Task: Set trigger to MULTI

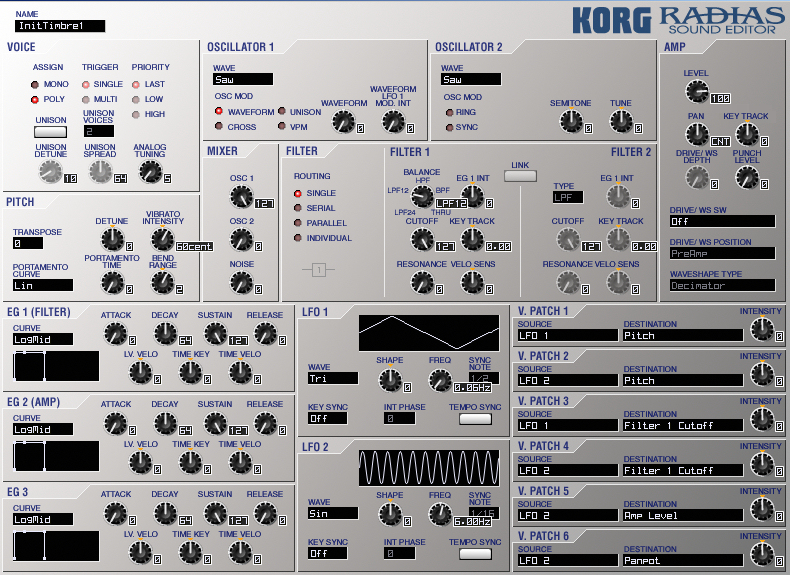Action: coord(86,100)
